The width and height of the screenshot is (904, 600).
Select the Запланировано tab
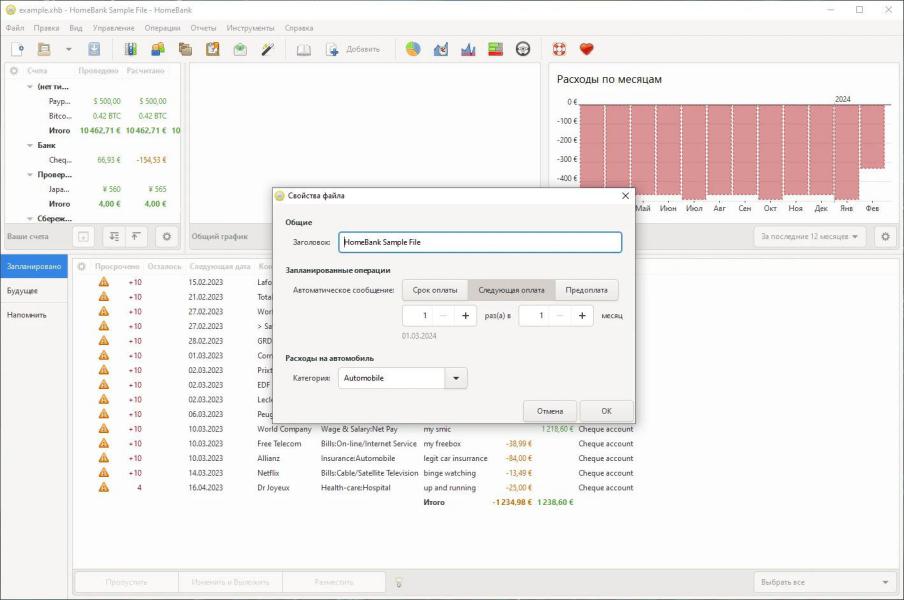click(x=34, y=266)
